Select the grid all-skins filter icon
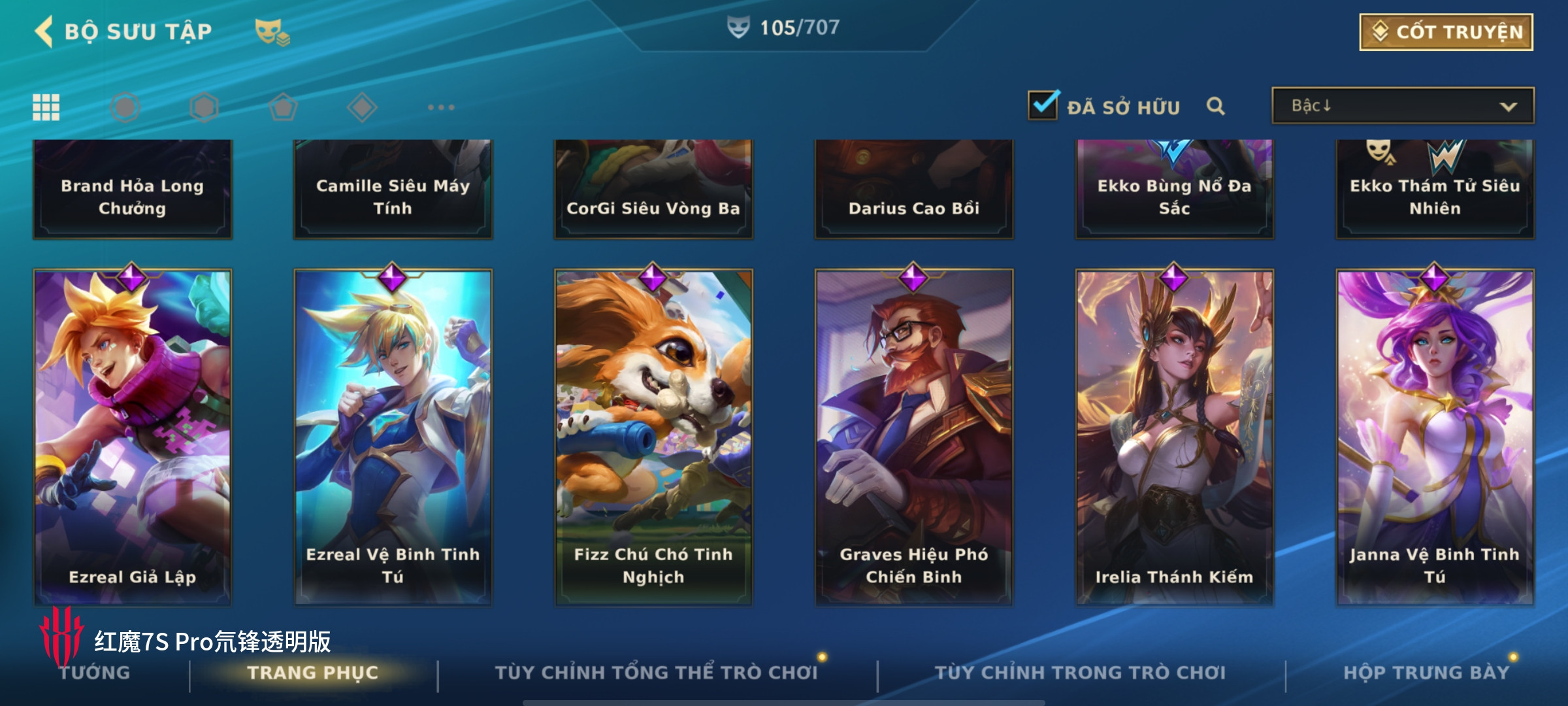Viewport: 1568px width, 706px height. coord(46,107)
